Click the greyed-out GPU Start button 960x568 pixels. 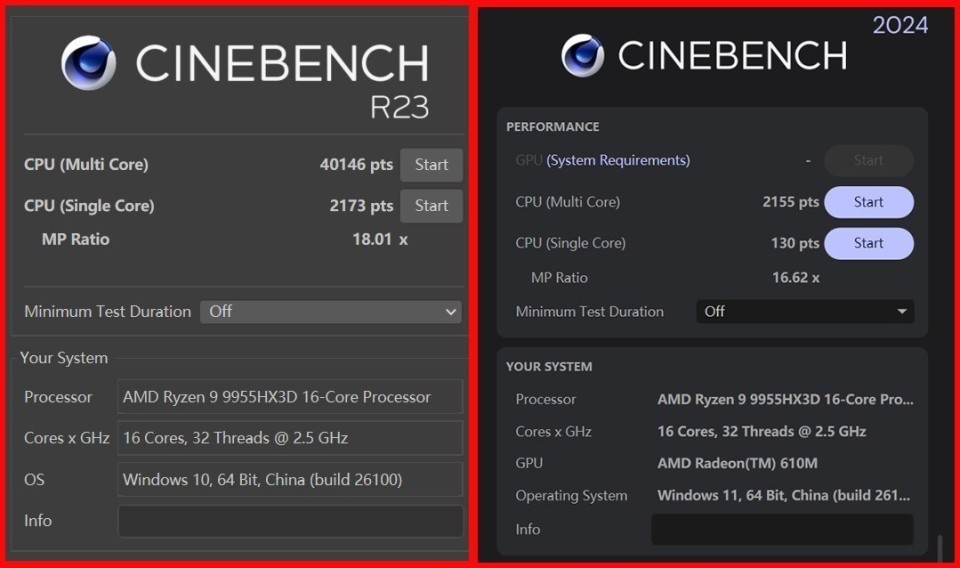point(868,160)
